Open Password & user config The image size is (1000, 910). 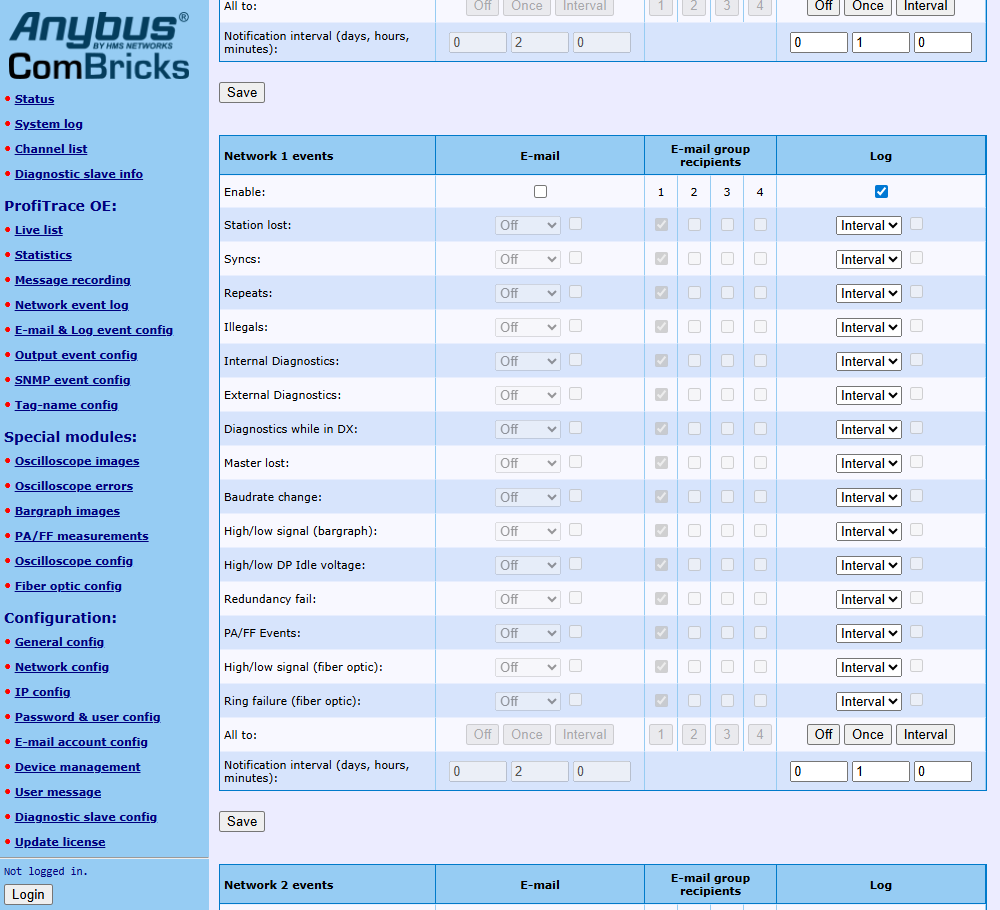[87, 716]
